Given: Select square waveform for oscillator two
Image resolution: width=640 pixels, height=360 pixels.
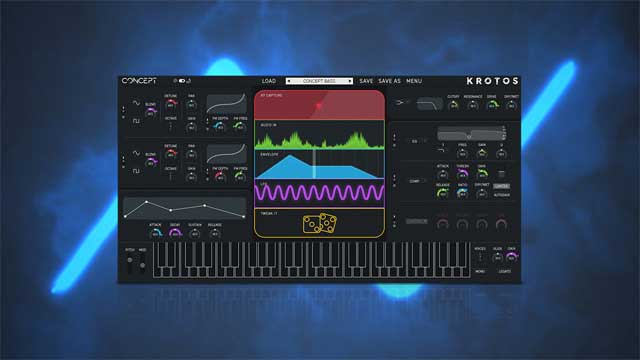Looking at the screenshot, I should coord(136,171).
